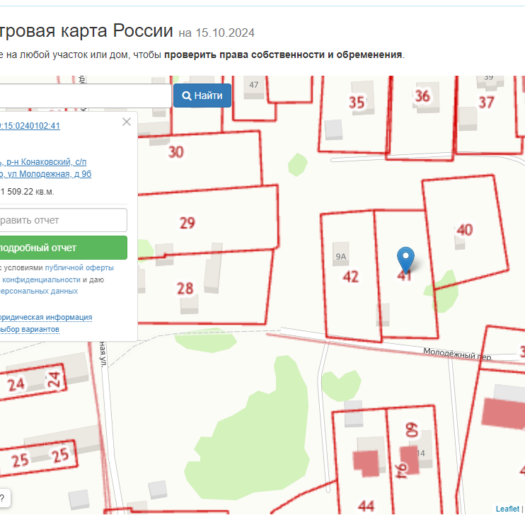The width and height of the screenshot is (525, 525).
Task: Open the юридическая информация link
Action: click(46, 317)
